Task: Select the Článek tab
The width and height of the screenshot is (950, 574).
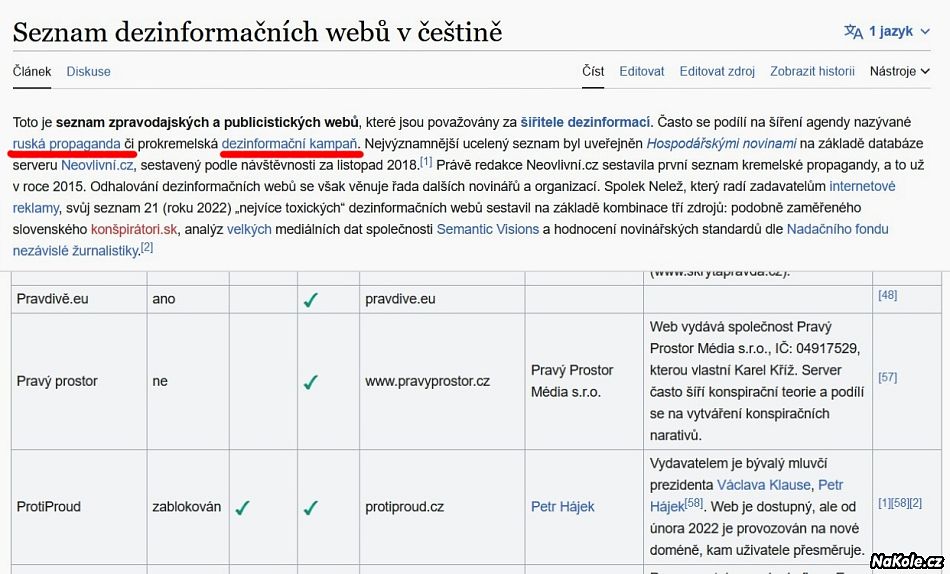Action: [32, 71]
